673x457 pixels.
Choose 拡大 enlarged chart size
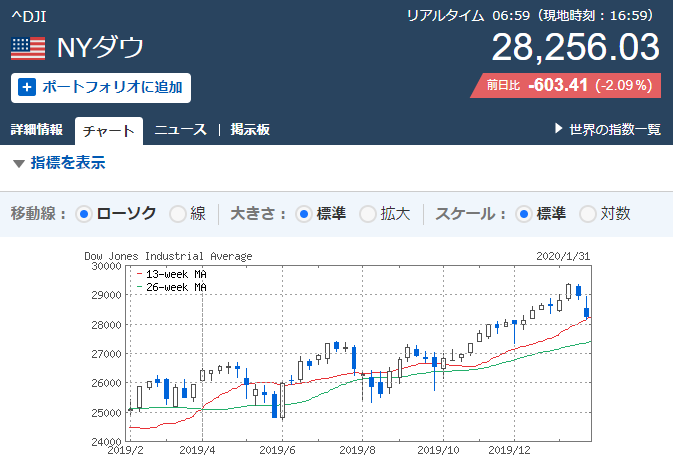367,214
